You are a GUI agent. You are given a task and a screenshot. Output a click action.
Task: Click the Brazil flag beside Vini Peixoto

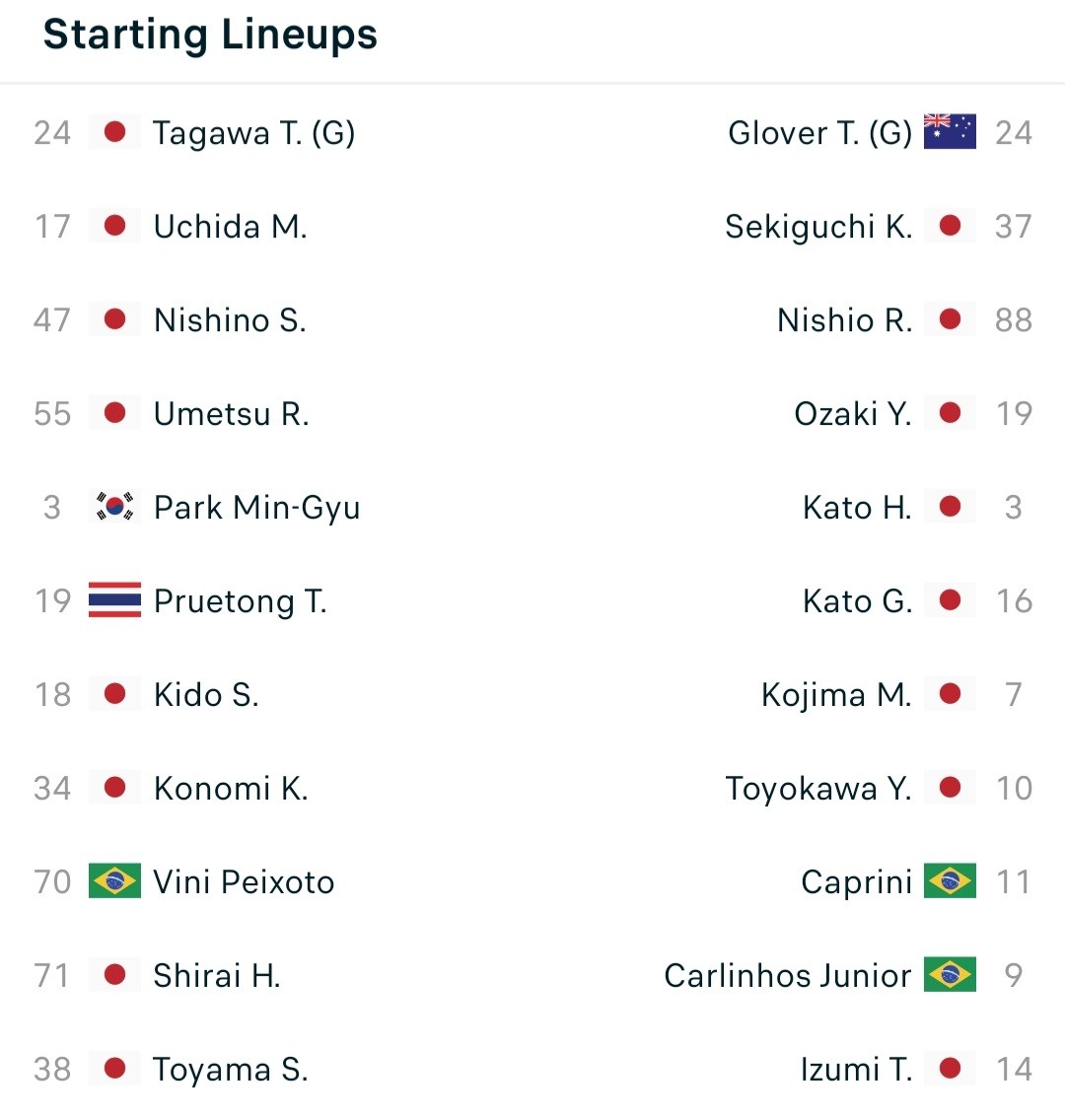115,880
